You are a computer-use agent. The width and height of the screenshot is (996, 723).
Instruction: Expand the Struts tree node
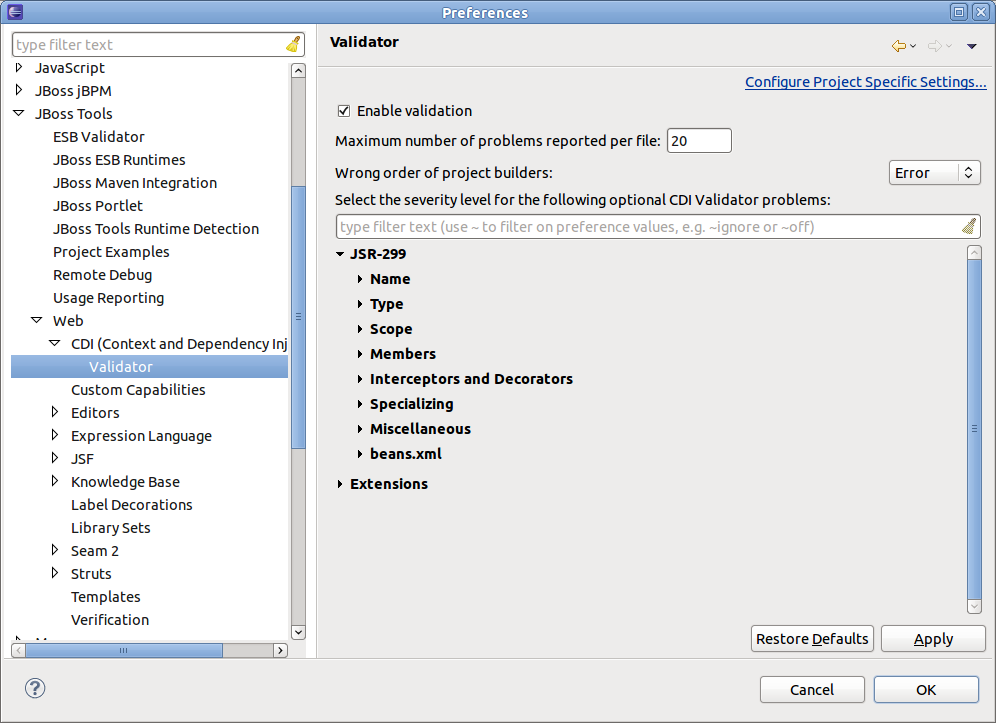coord(55,572)
